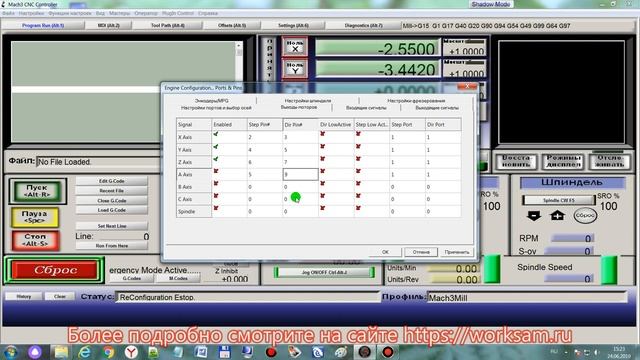Click Load G-Code button
The image size is (640, 360).
[x=111, y=210]
